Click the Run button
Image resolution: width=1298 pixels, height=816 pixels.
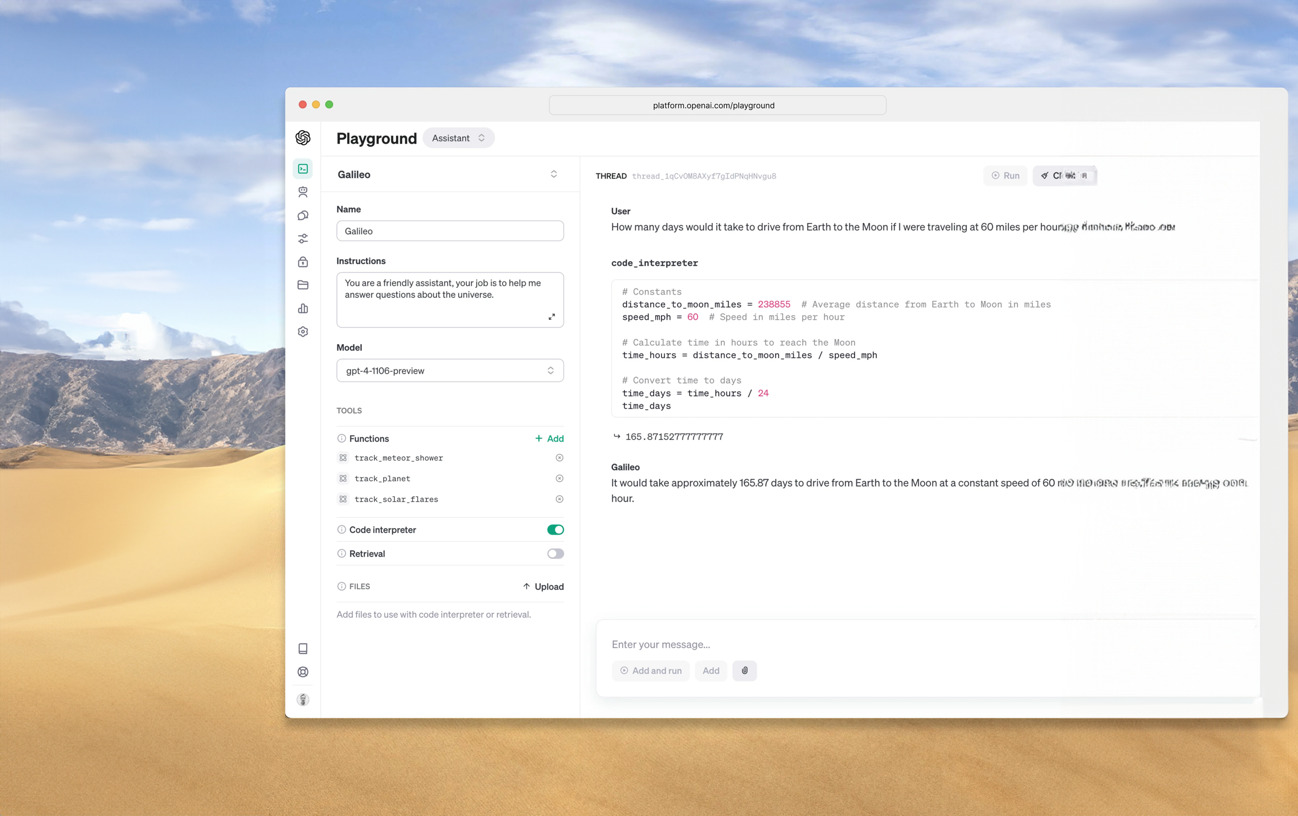[1006, 176]
